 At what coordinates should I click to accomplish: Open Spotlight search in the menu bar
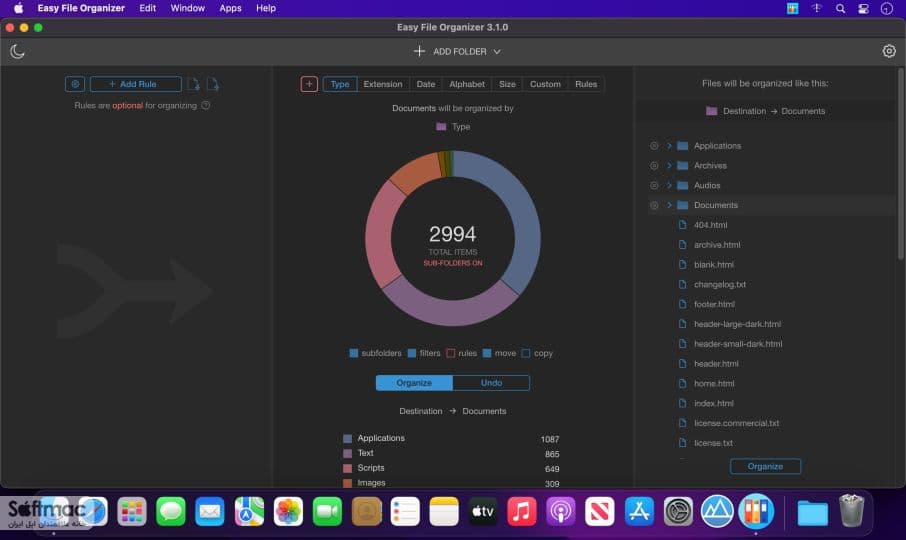coord(840,9)
